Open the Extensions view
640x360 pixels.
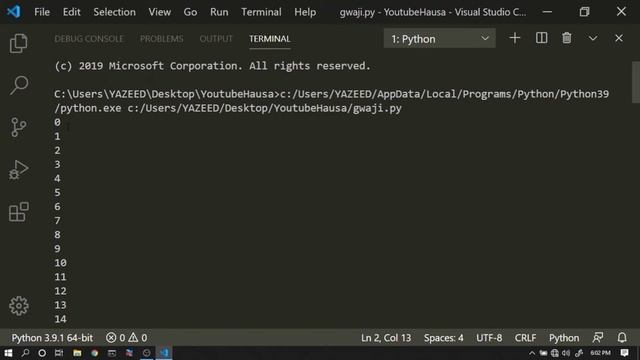18,212
